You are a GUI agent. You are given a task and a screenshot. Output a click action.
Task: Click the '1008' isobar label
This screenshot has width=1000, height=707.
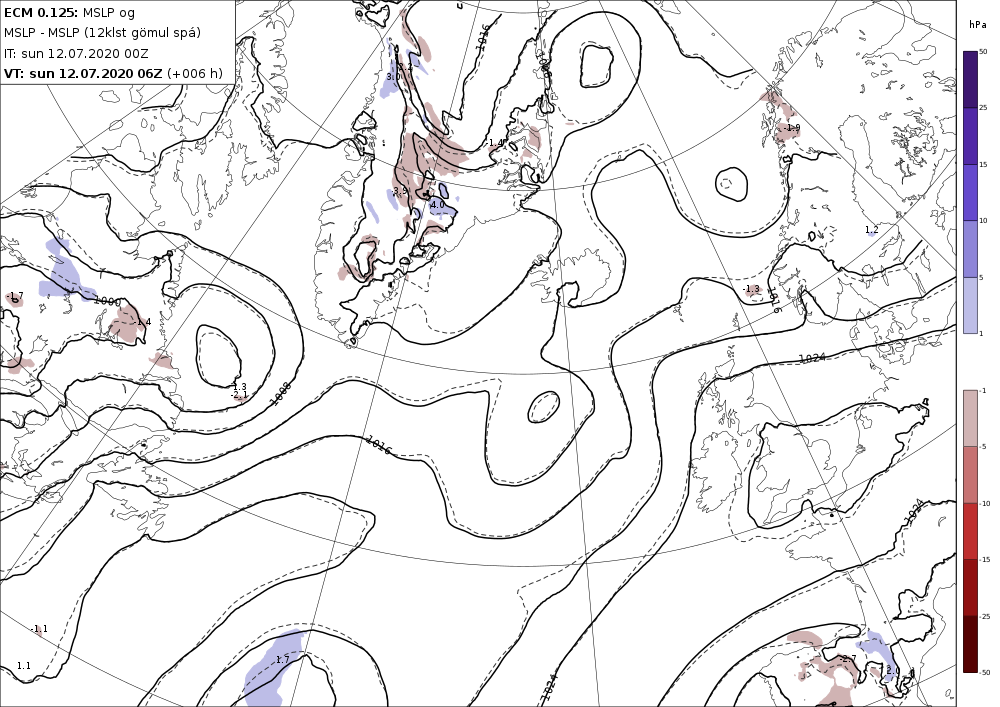pyautogui.click(x=279, y=393)
